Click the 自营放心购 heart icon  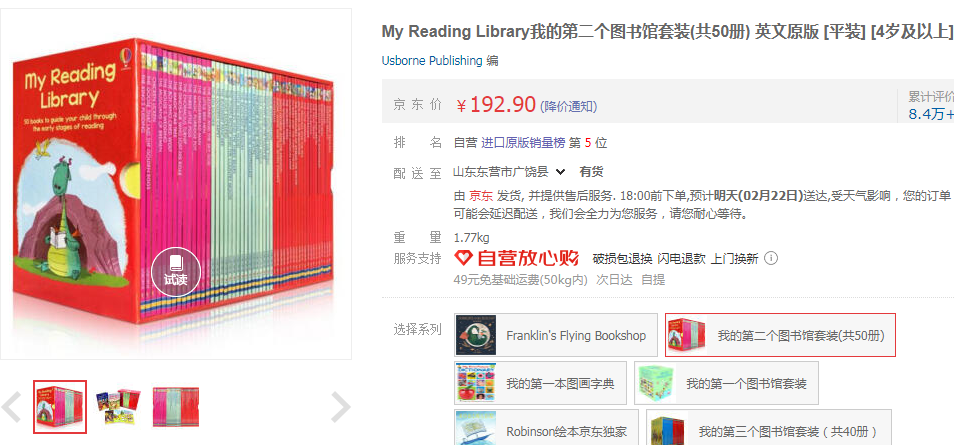[x=464, y=258]
